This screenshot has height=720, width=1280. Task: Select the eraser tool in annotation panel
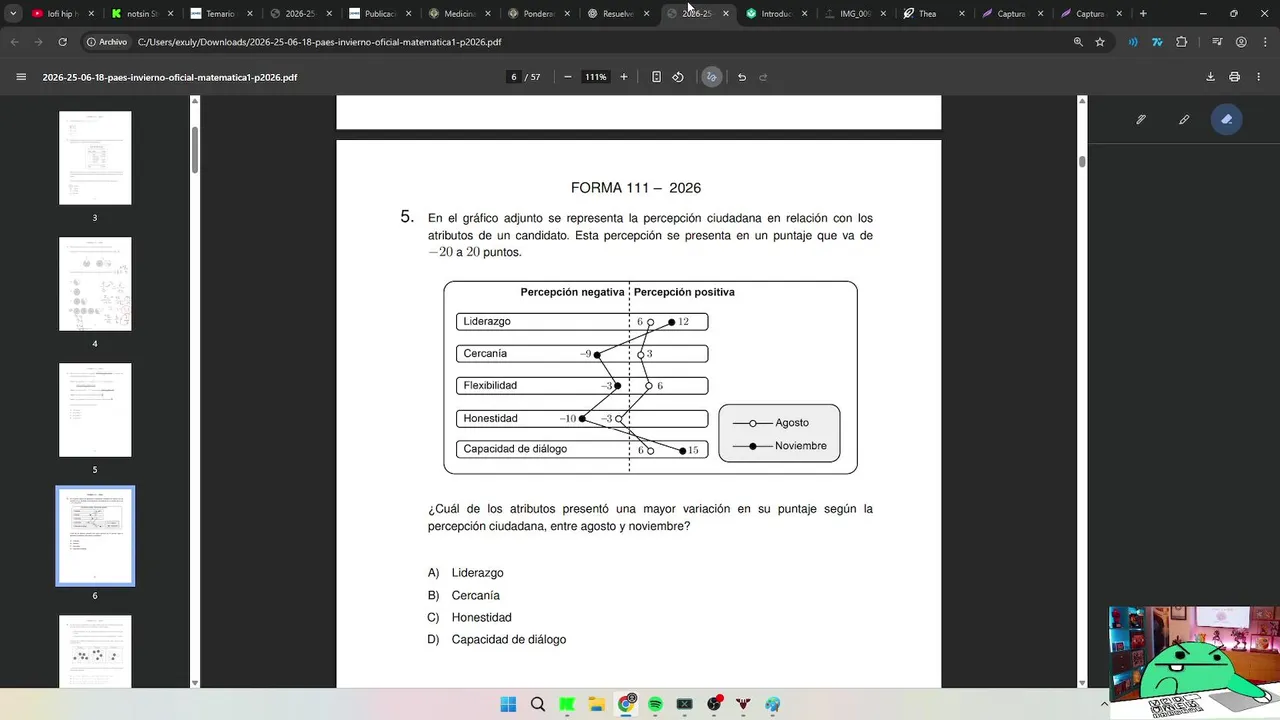[1227, 119]
